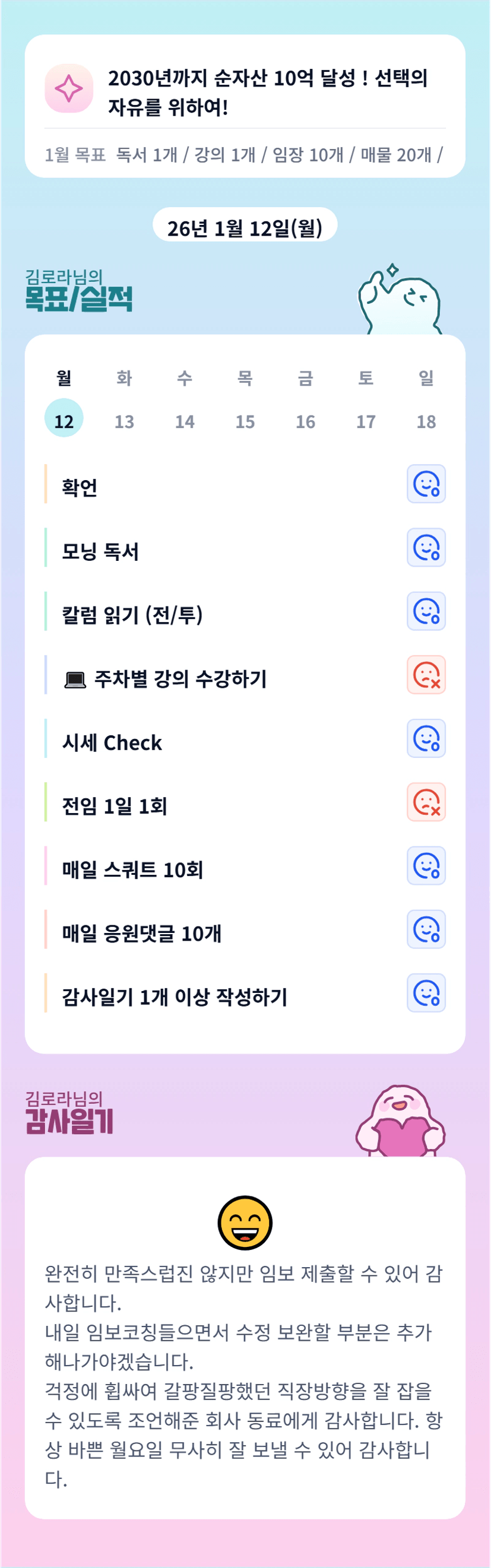Select Tuesday 13 in the week row
The width and height of the screenshot is (491, 1568).
tap(124, 421)
